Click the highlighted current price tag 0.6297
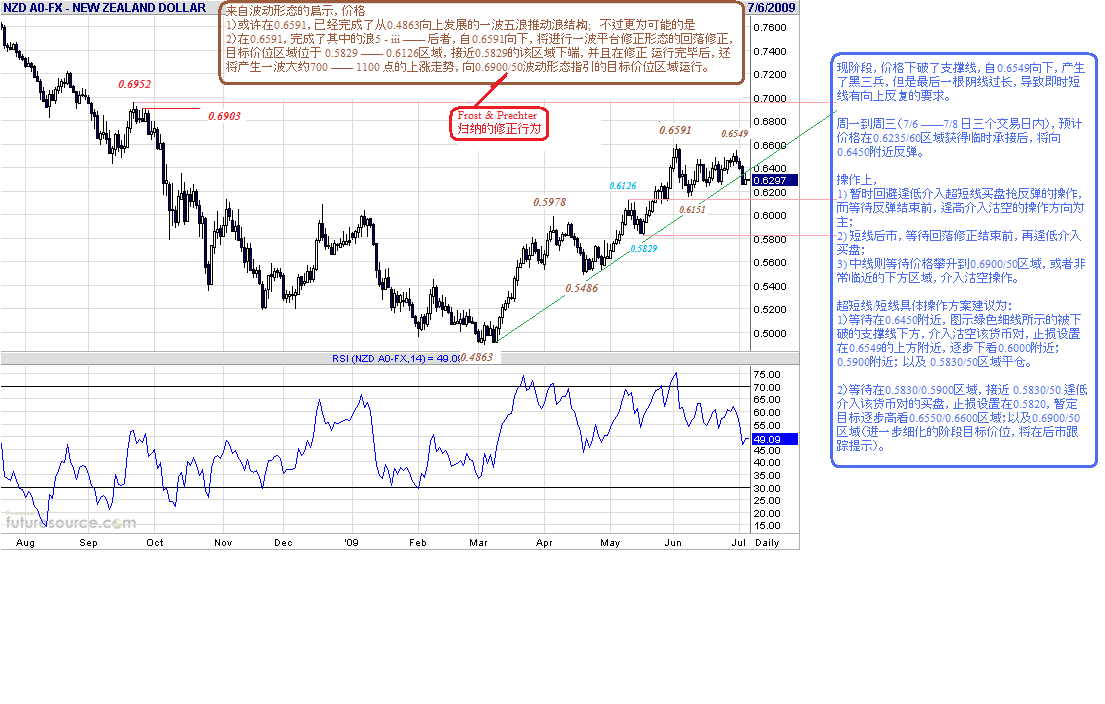The image size is (1105, 704). click(x=774, y=180)
